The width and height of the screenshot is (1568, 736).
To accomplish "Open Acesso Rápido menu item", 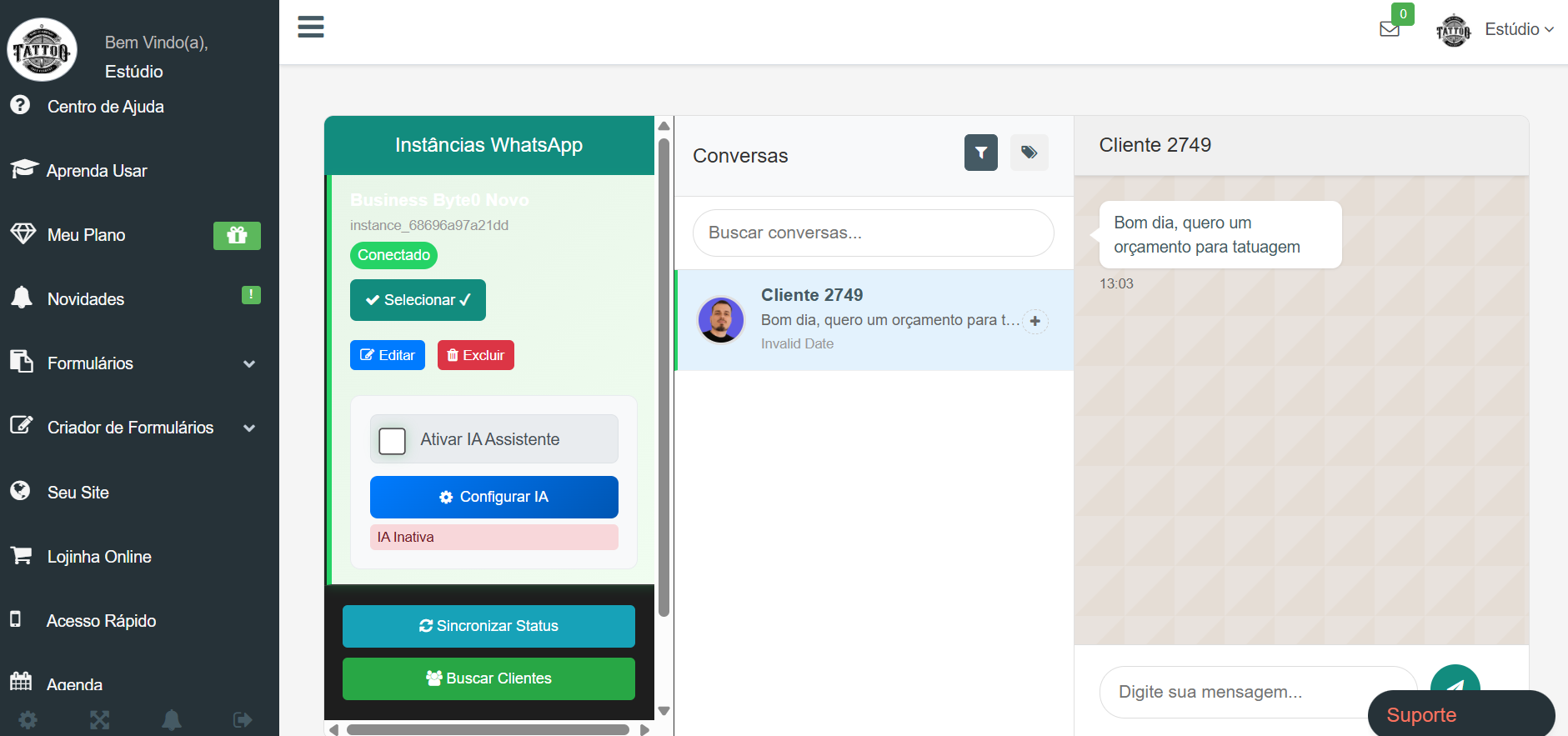I will pyautogui.click(x=101, y=621).
